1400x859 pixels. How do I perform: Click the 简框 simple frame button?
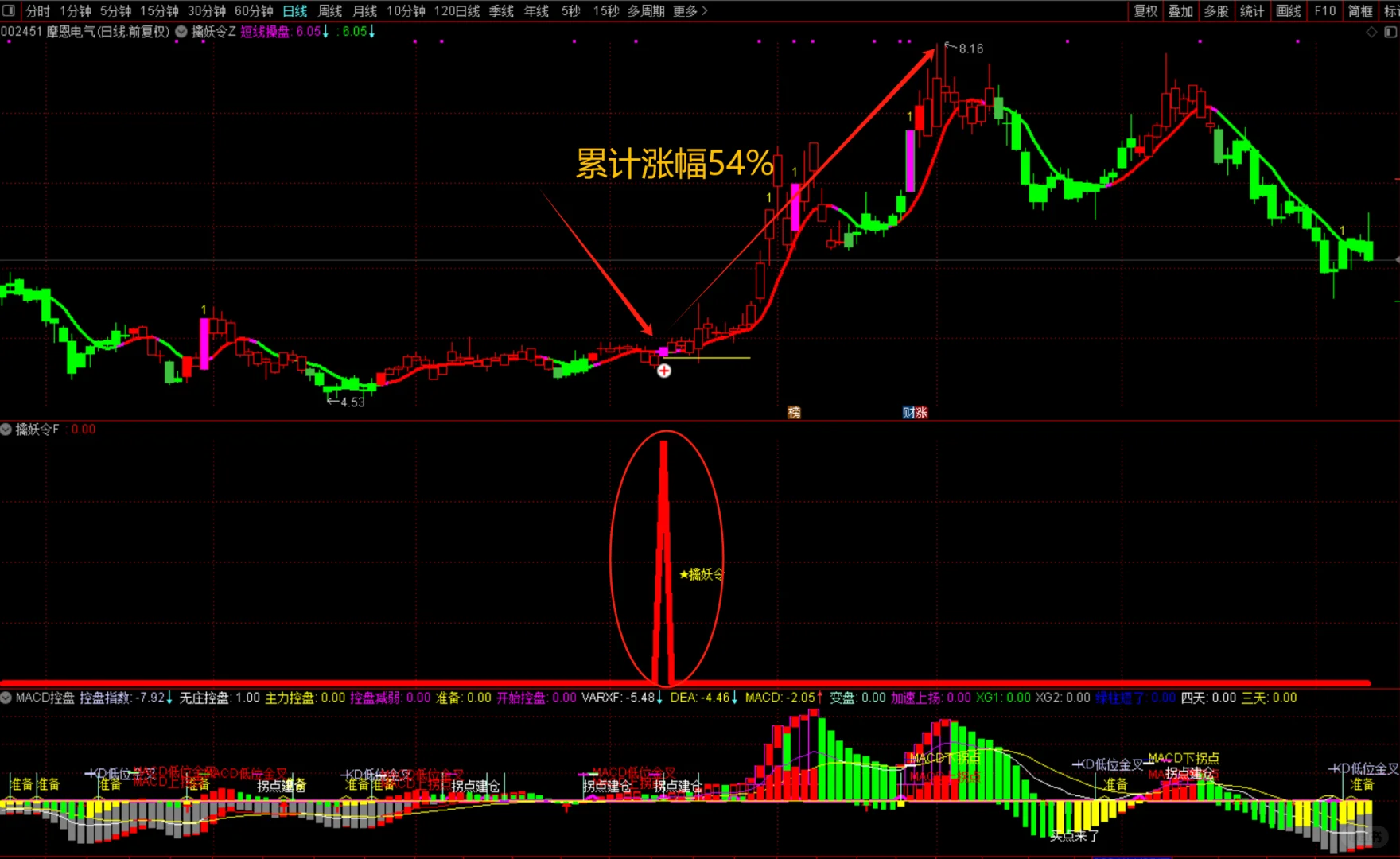pos(1360,11)
